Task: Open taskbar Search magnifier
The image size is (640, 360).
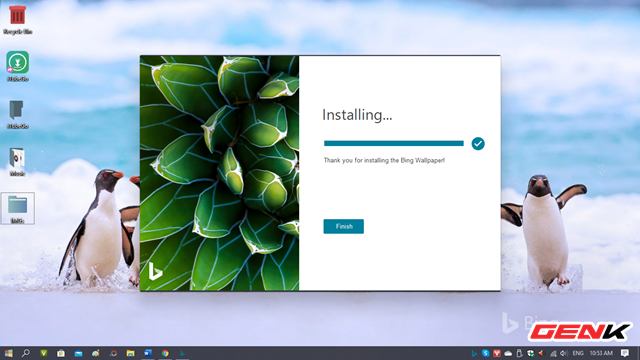Action: tap(26, 353)
